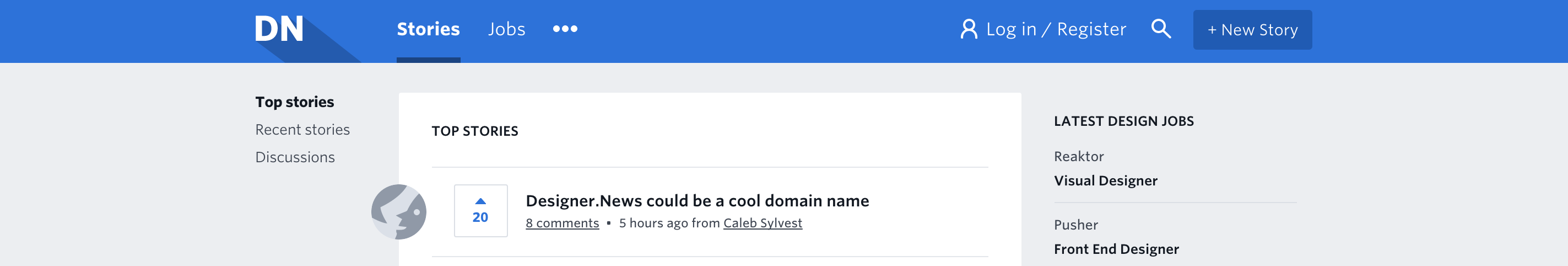Click the Register link
Image resolution: width=1568 pixels, height=266 pixels.
[x=1091, y=29]
